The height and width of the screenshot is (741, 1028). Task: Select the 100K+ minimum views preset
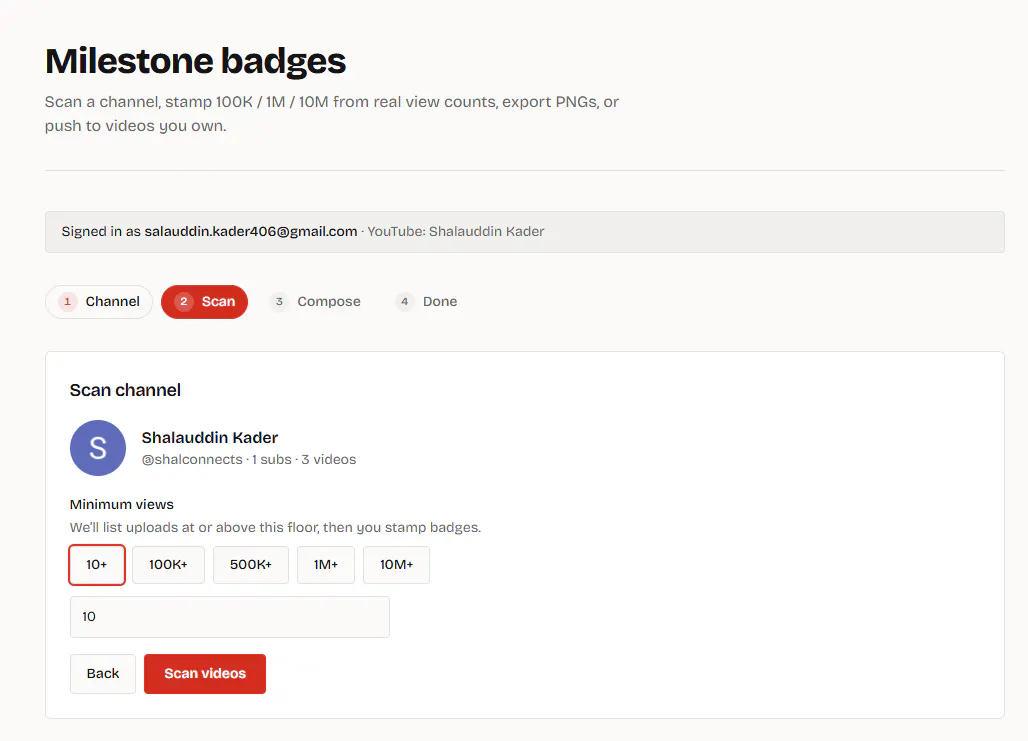168,565
